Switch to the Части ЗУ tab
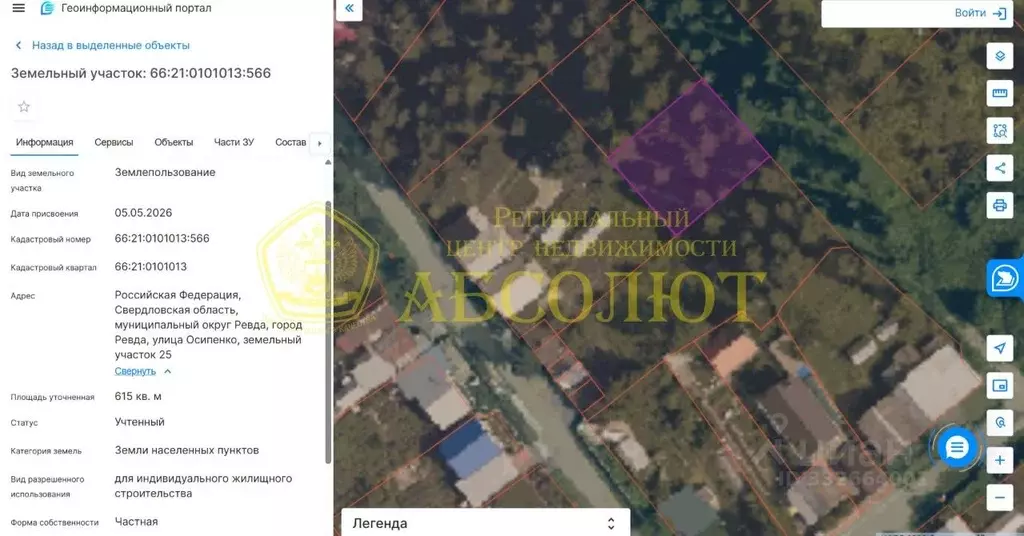 pyautogui.click(x=234, y=142)
